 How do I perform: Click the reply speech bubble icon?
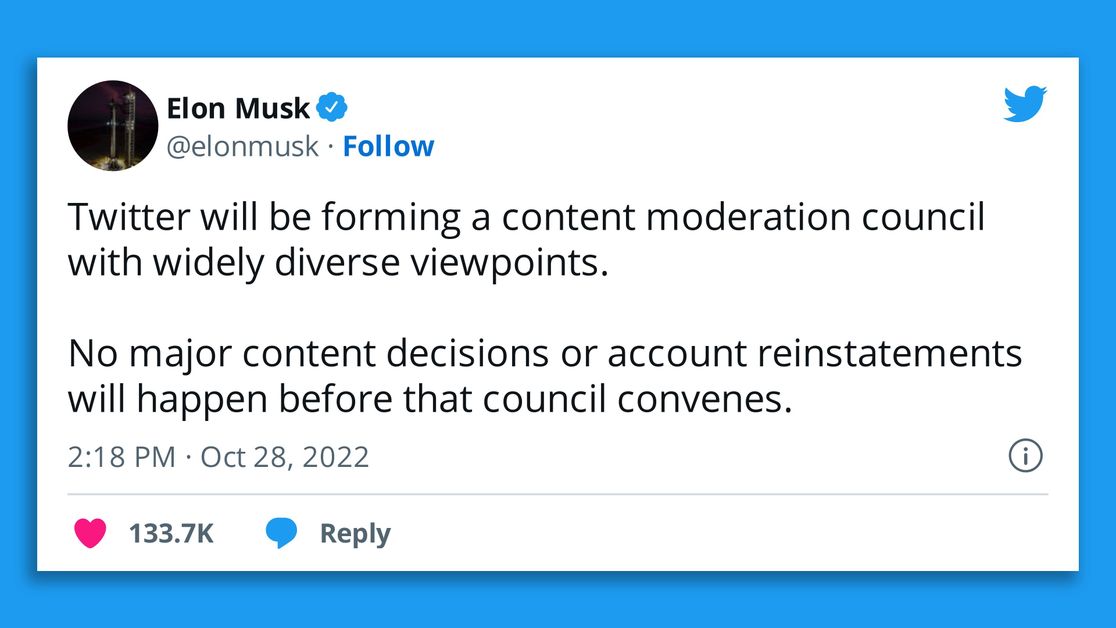tap(280, 534)
